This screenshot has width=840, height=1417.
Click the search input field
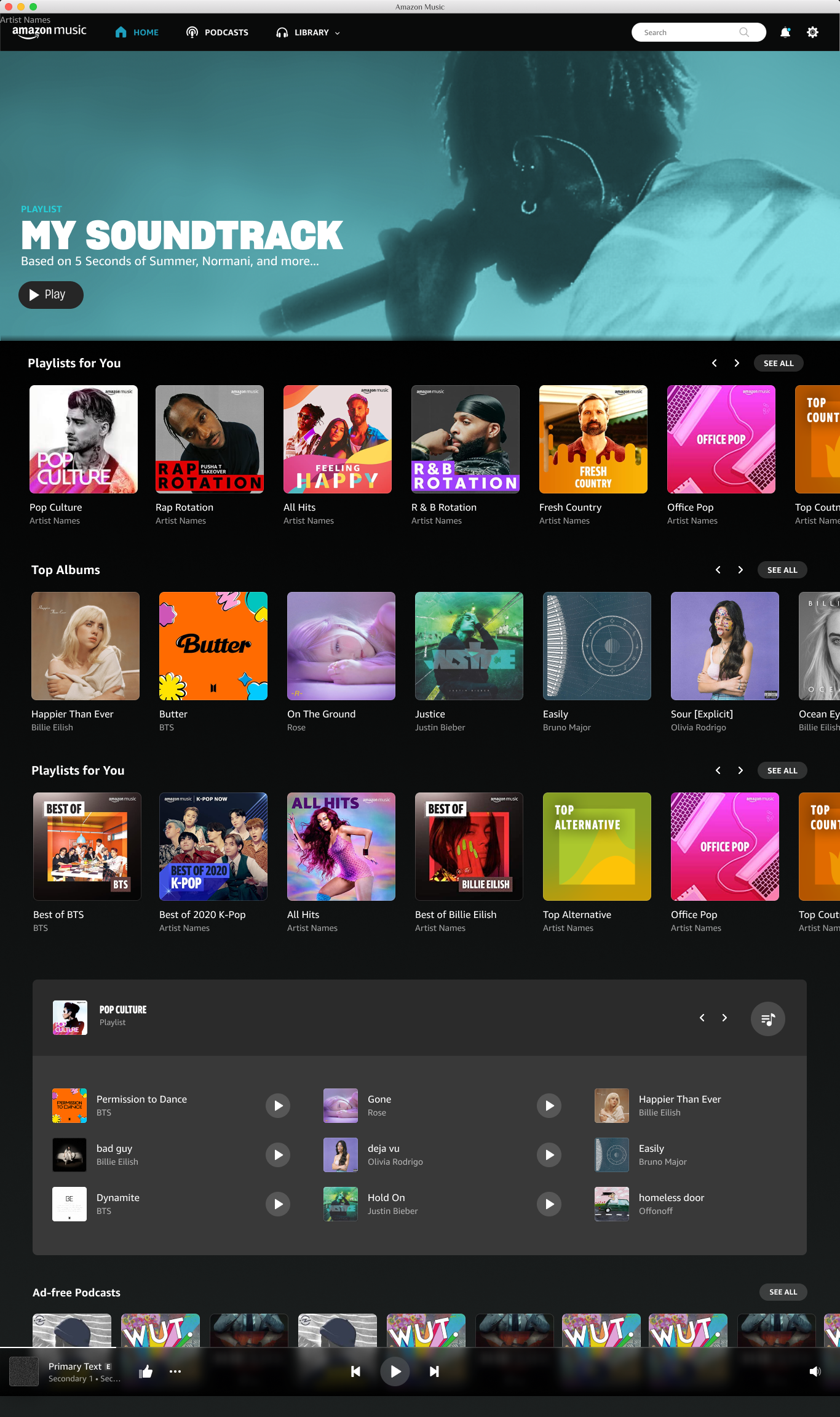pyautogui.click(x=699, y=33)
